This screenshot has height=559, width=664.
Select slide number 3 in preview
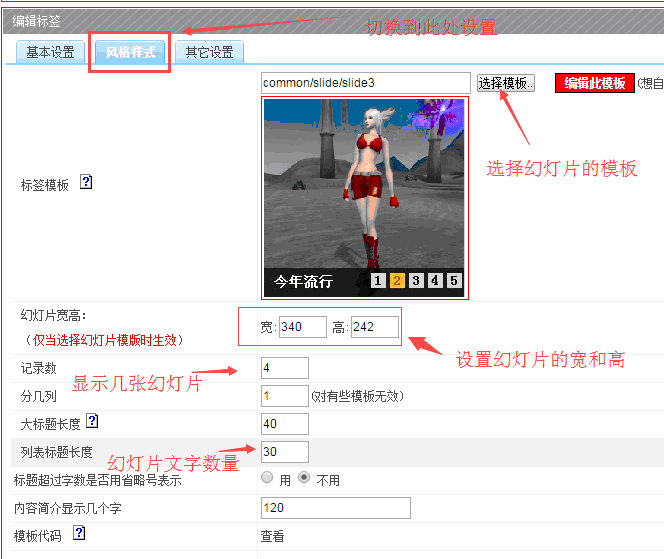click(x=416, y=281)
